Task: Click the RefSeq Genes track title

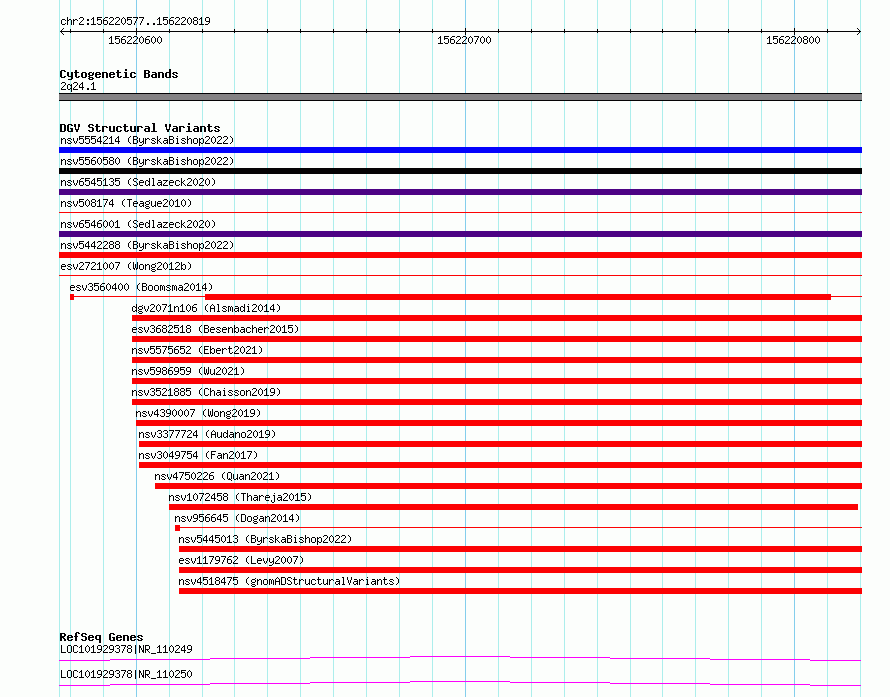Action: pos(101,637)
